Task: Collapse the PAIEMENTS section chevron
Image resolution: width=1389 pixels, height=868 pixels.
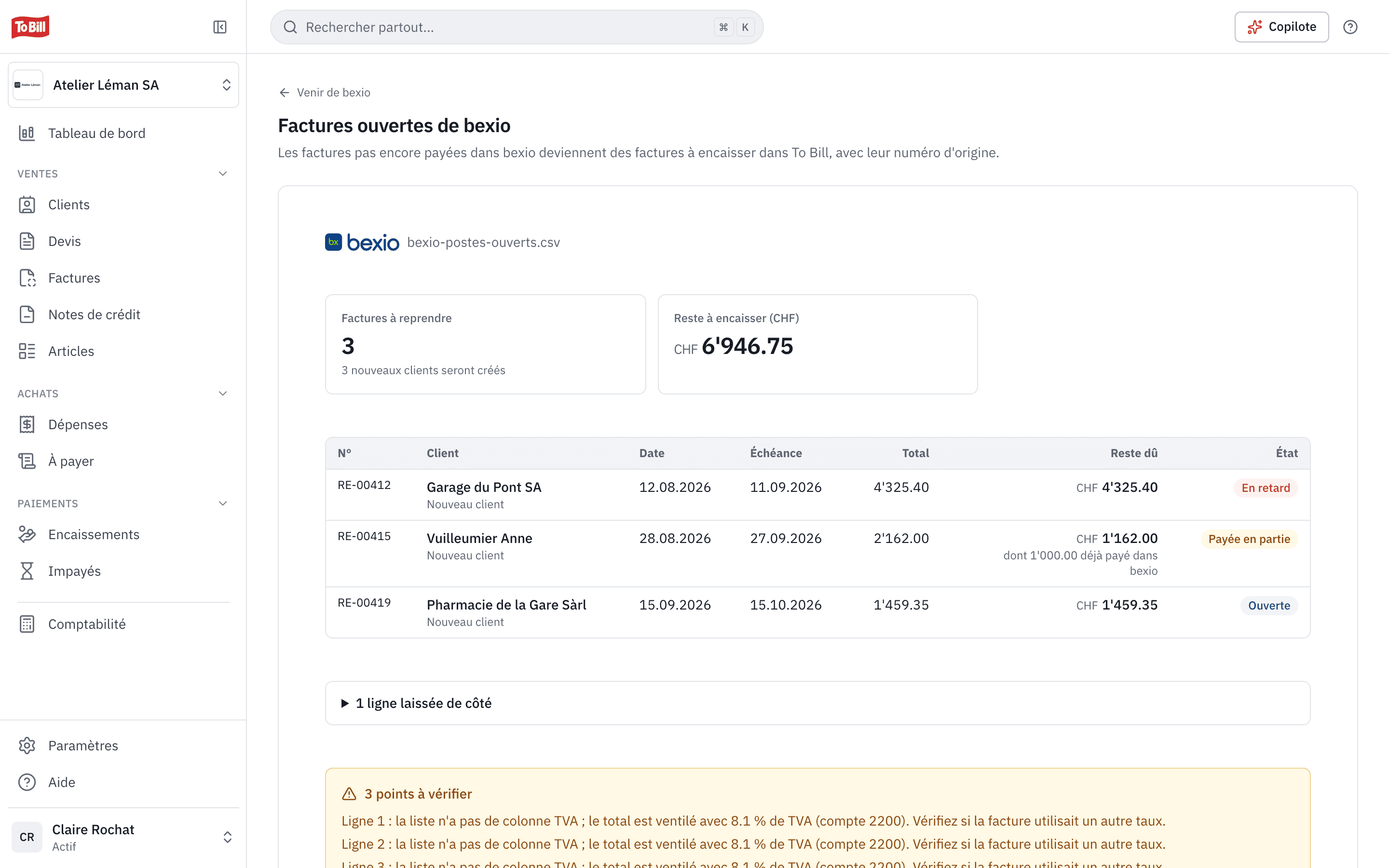Action: click(223, 503)
